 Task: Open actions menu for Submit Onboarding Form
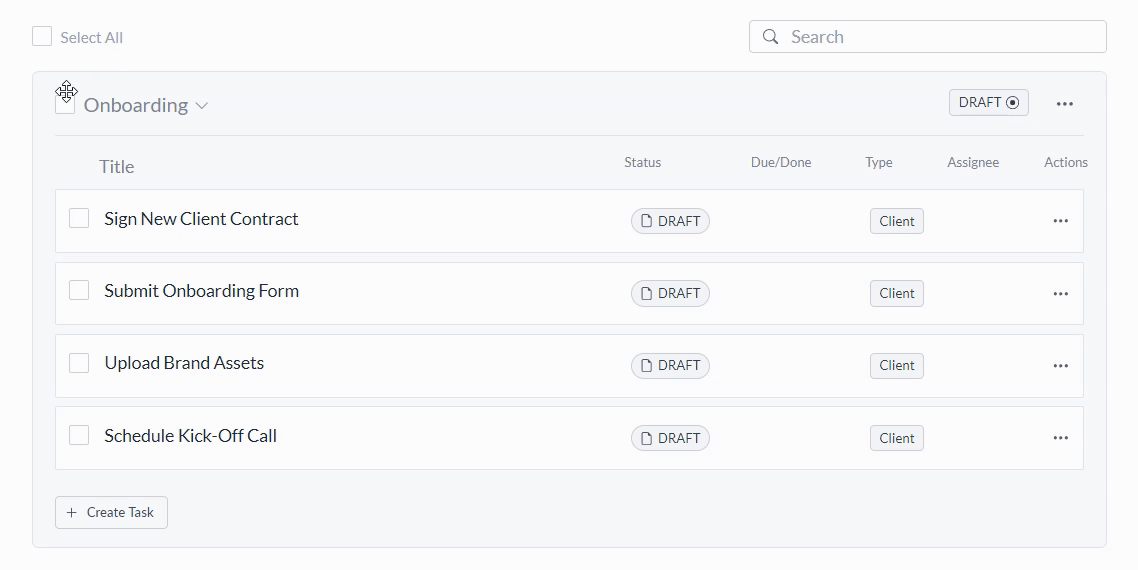coord(1060,294)
